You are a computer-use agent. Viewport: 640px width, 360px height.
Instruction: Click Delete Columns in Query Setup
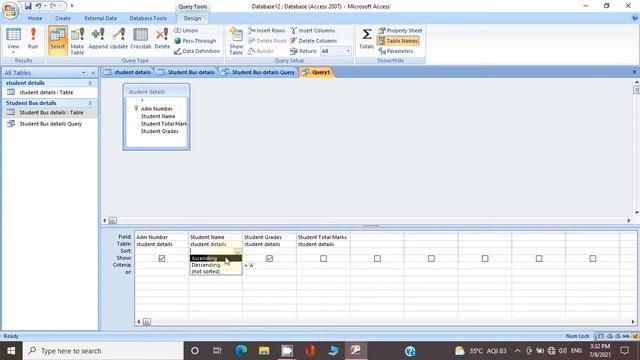pos(313,41)
